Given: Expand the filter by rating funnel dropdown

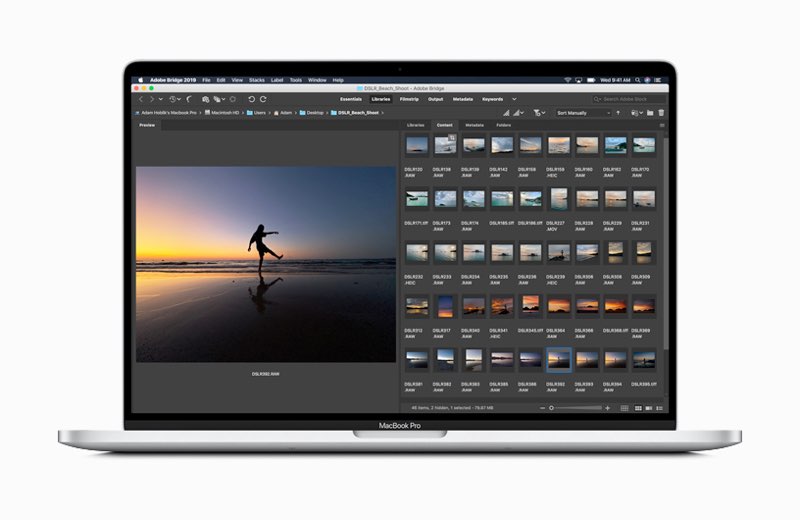Looking at the screenshot, I should click(x=539, y=113).
